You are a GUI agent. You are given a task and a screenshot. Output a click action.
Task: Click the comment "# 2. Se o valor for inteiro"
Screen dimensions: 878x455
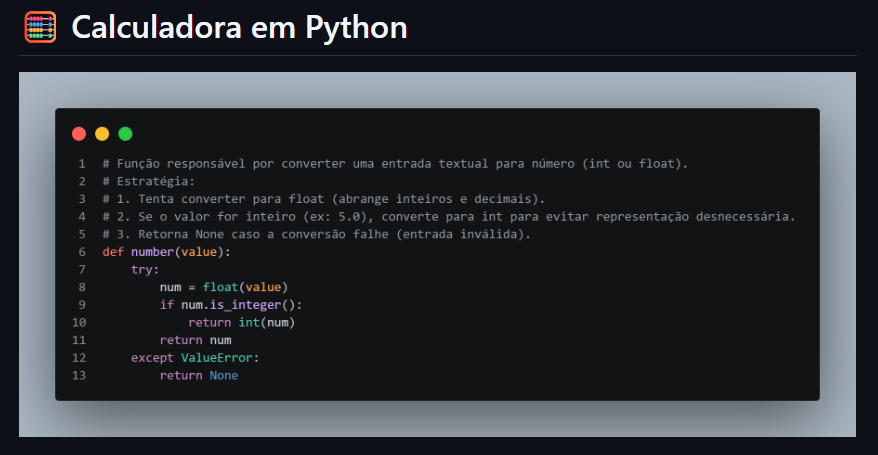click(449, 217)
